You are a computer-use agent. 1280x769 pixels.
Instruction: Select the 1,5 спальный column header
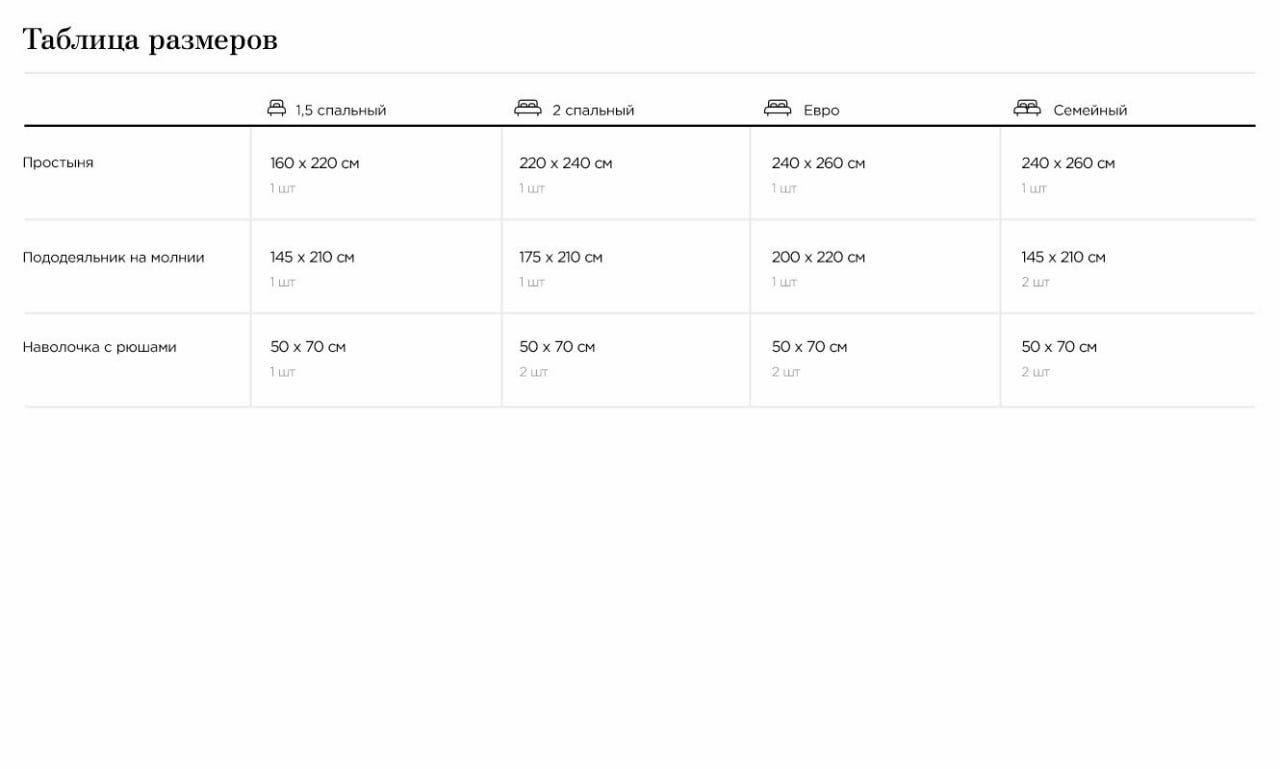pos(340,110)
